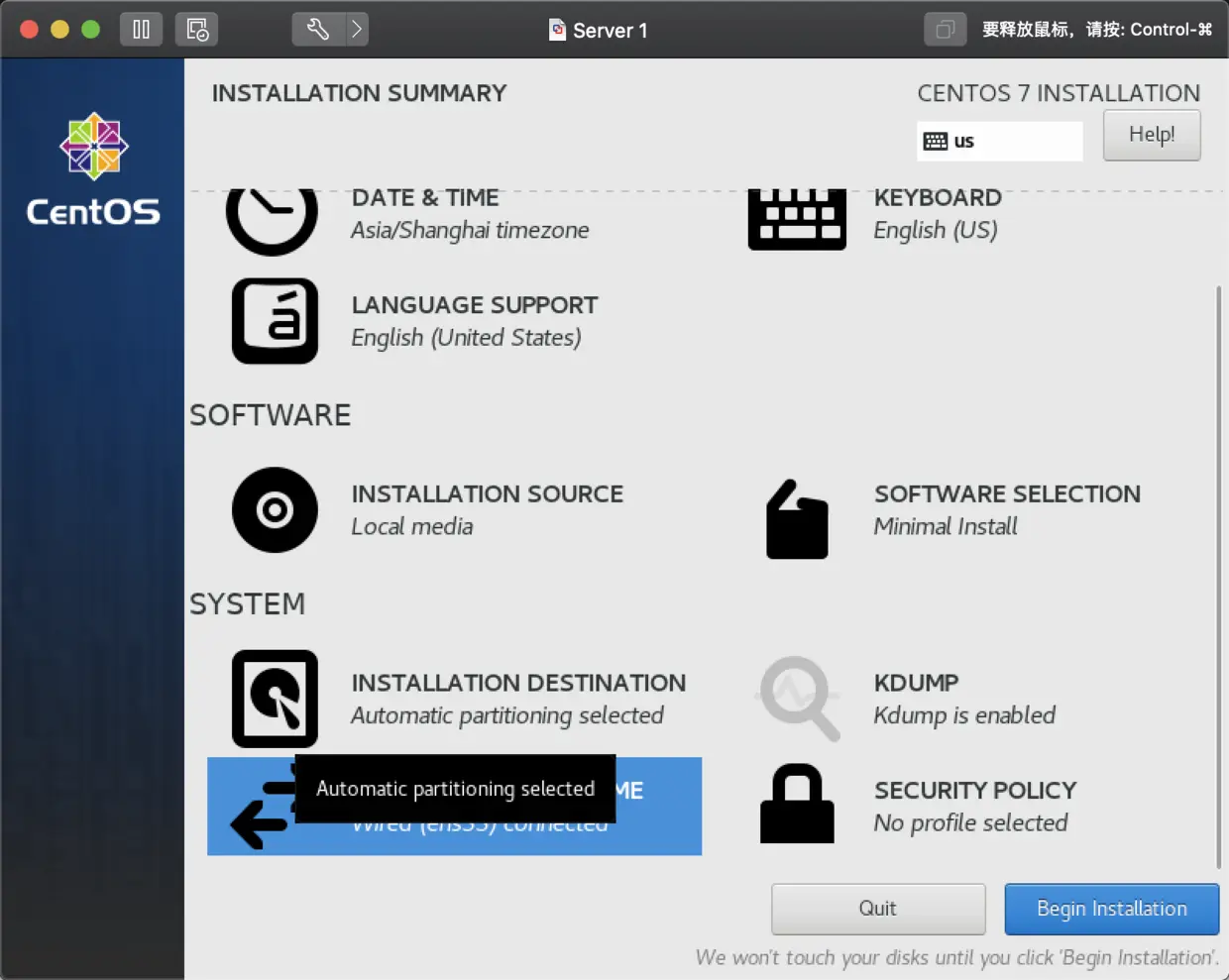Viewport: 1229px width, 980px height.
Task: Click the keyboard icon beside 'us'
Action: (935, 141)
